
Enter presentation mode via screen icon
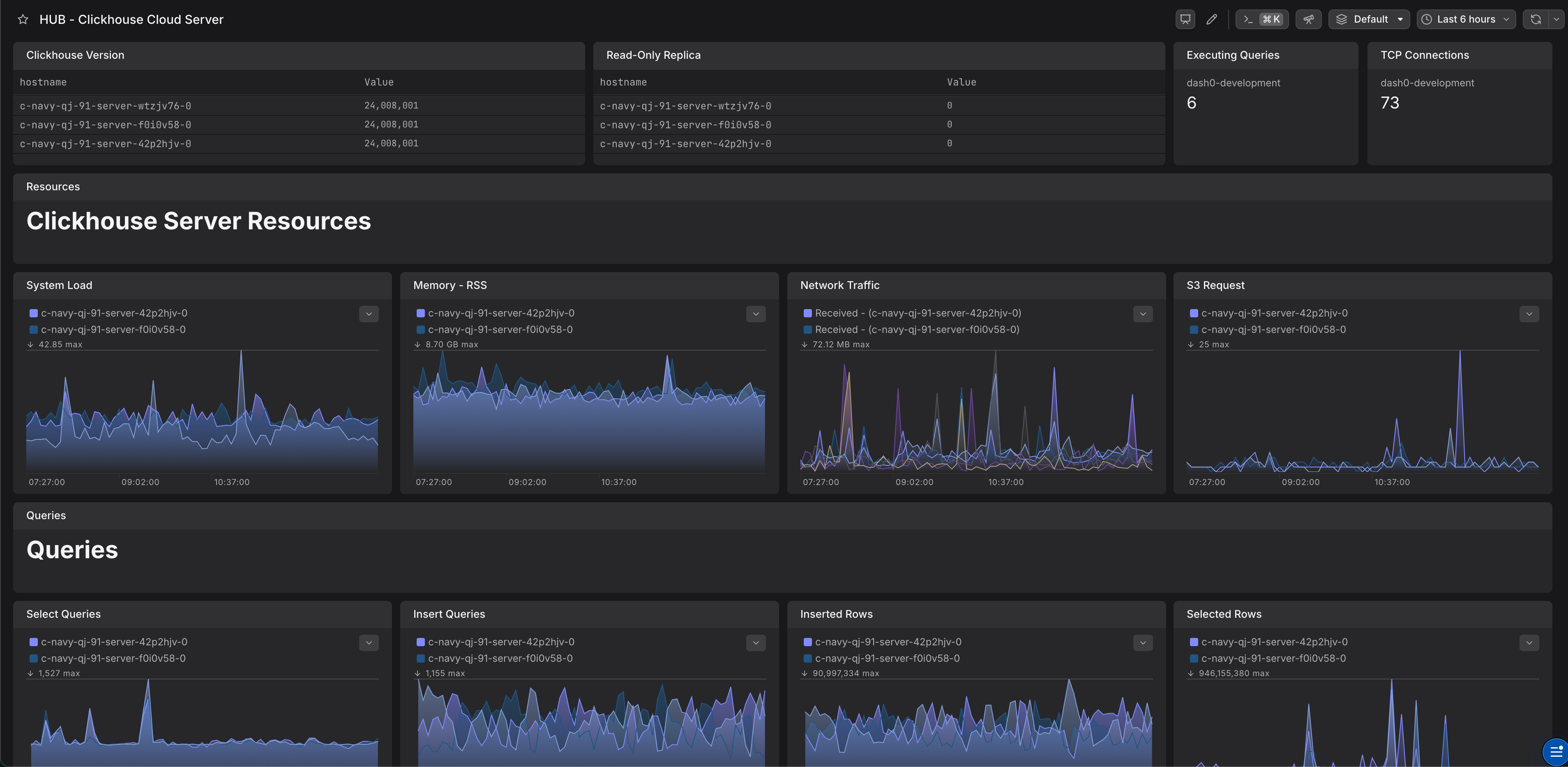click(x=1185, y=19)
